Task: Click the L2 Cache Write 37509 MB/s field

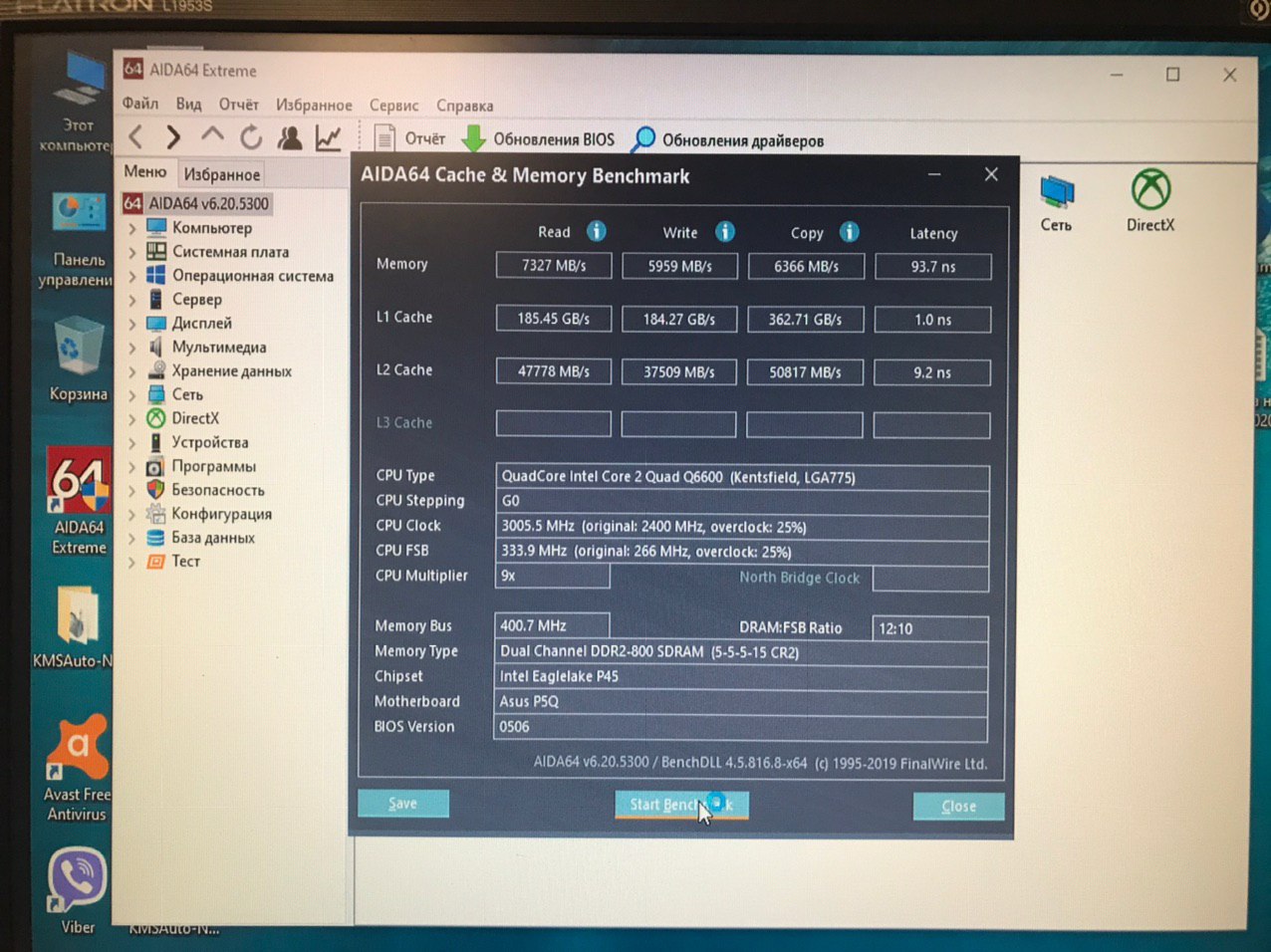Action: pyautogui.click(x=679, y=371)
